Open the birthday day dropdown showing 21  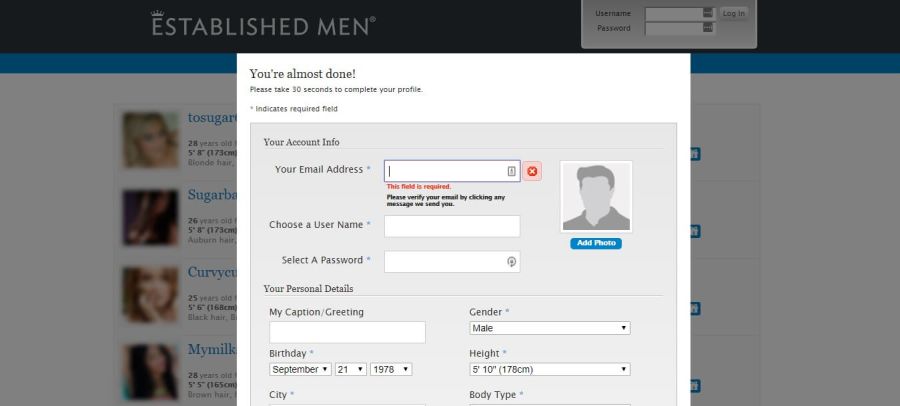tap(351, 369)
